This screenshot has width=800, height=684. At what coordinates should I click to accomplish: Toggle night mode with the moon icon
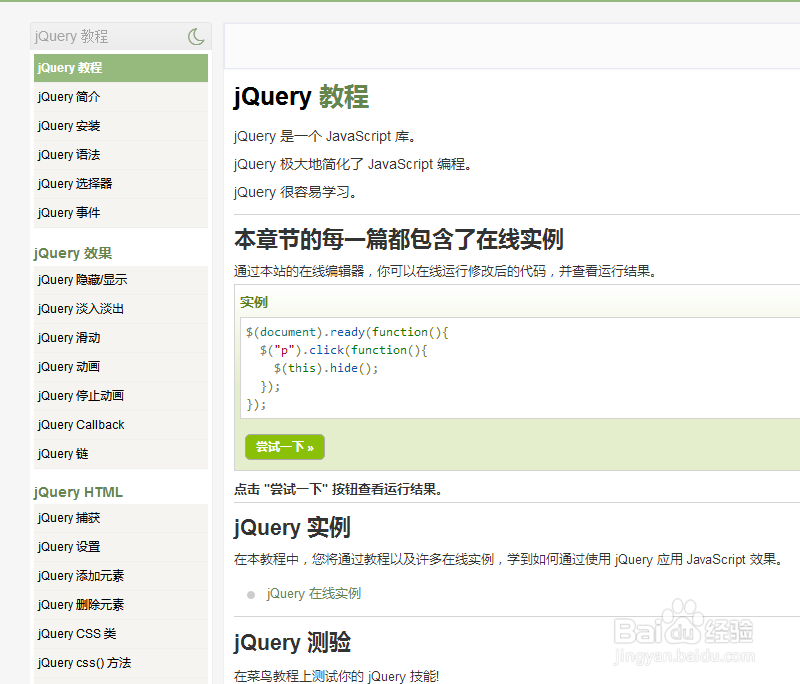(196, 36)
